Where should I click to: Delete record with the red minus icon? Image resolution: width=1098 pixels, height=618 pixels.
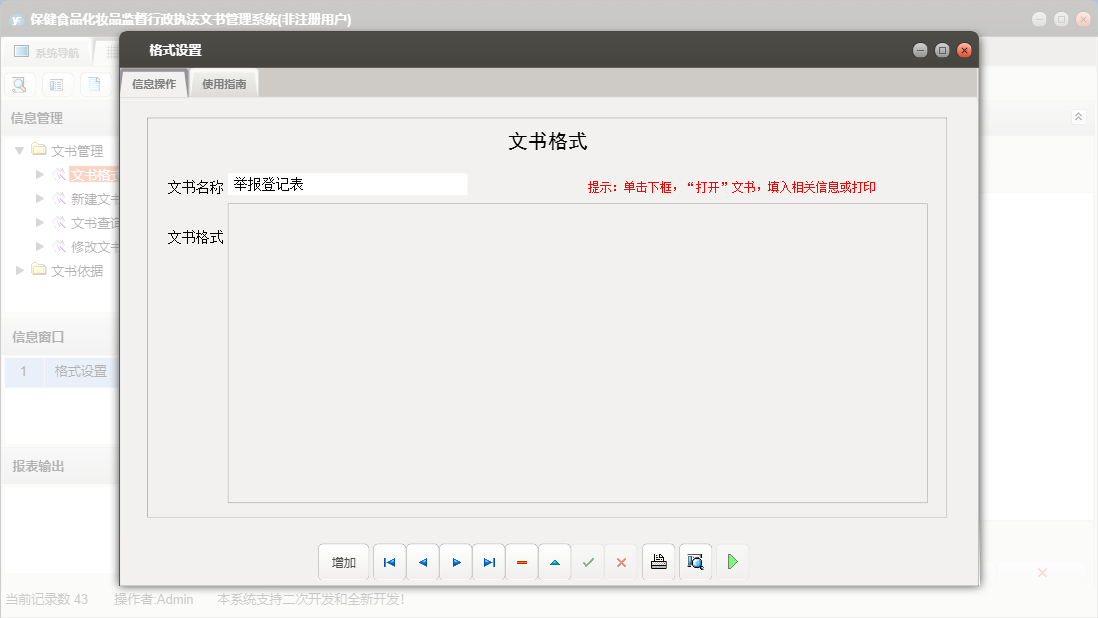point(522,562)
